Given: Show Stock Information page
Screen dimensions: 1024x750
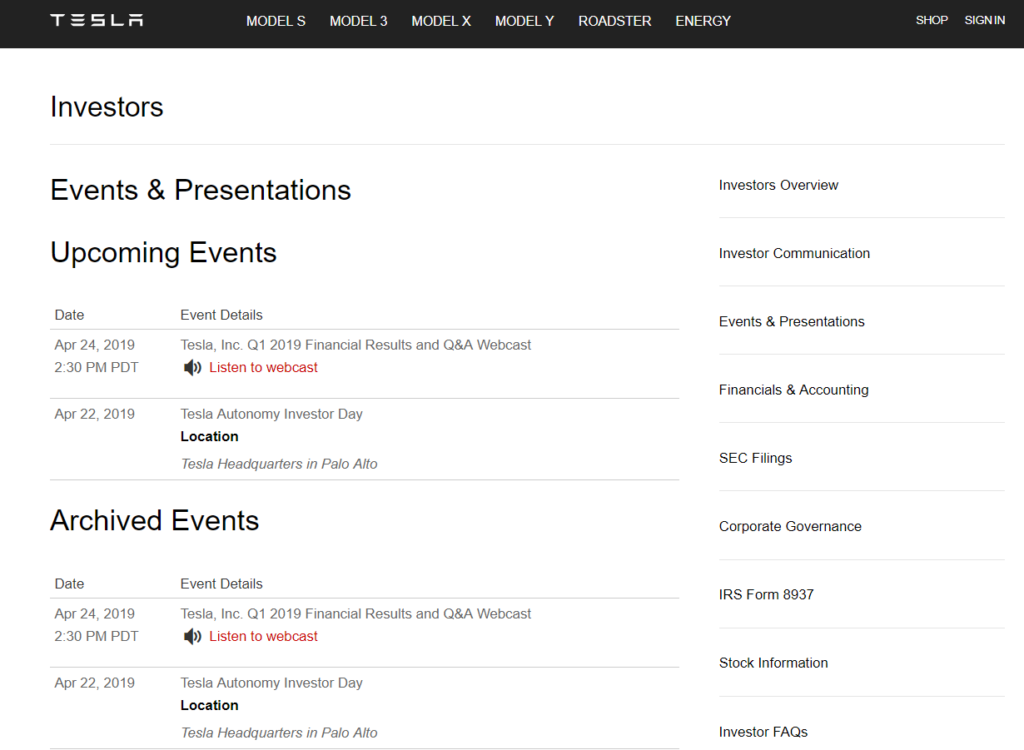Looking at the screenshot, I should (773, 663).
